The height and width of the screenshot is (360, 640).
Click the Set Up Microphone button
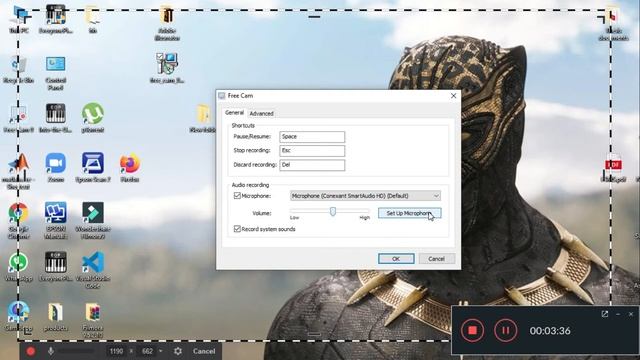tap(409, 213)
